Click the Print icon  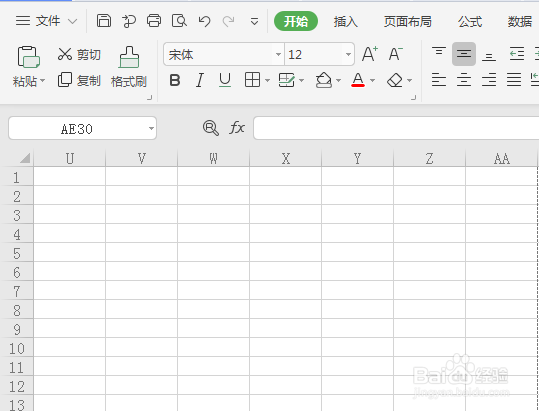(154, 21)
